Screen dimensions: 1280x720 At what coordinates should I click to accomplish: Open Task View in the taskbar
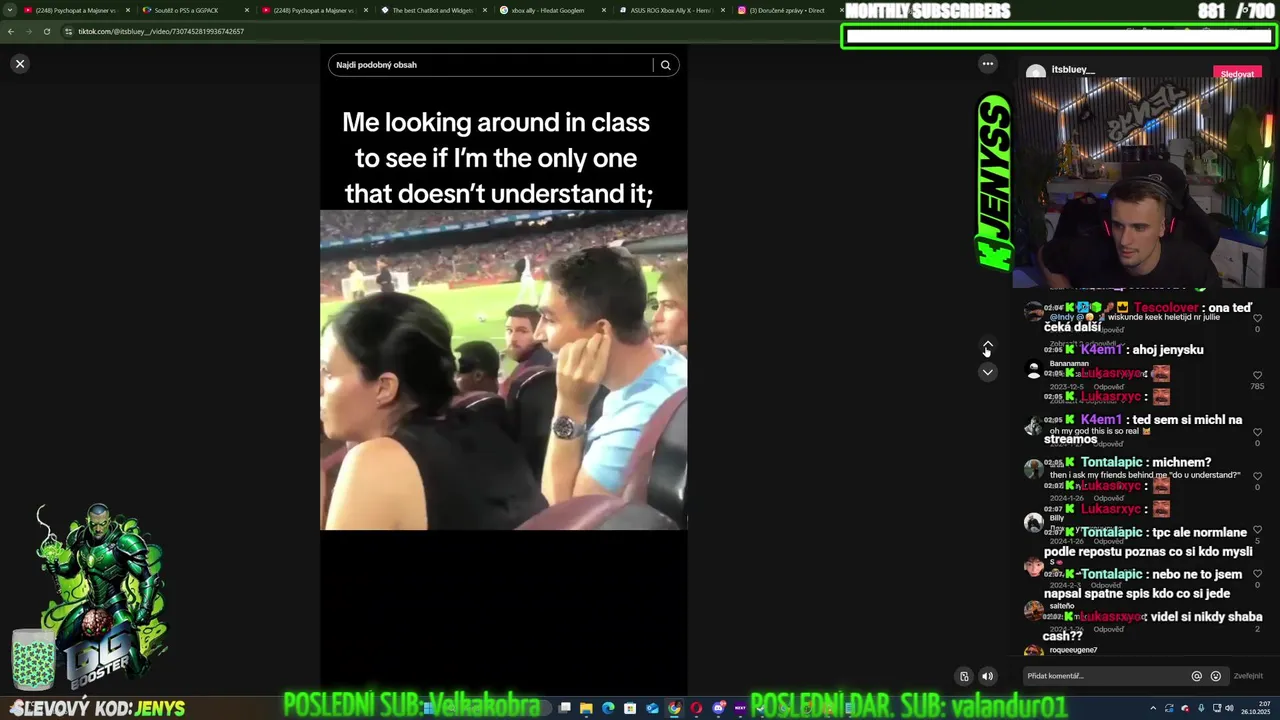pos(564,708)
